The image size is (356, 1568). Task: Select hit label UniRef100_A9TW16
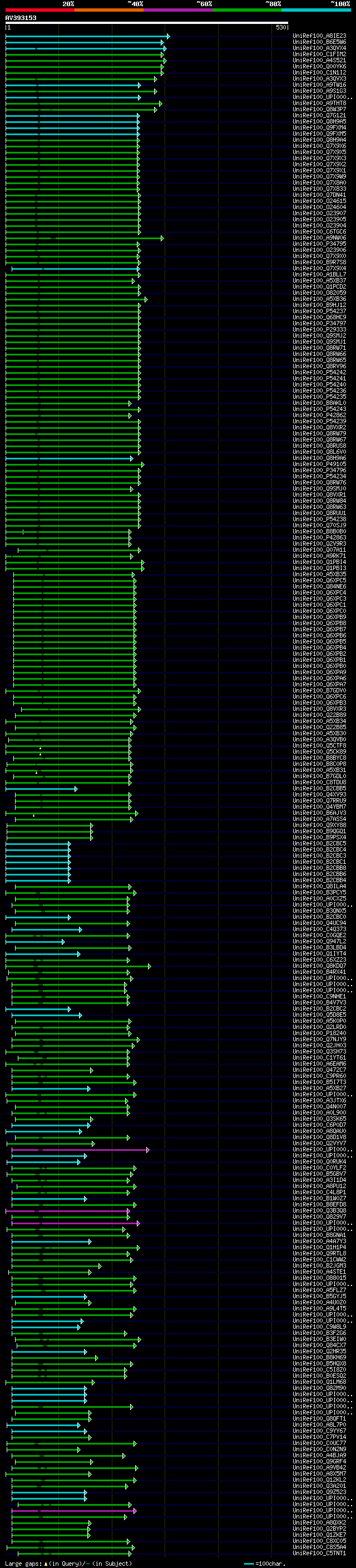319,85
